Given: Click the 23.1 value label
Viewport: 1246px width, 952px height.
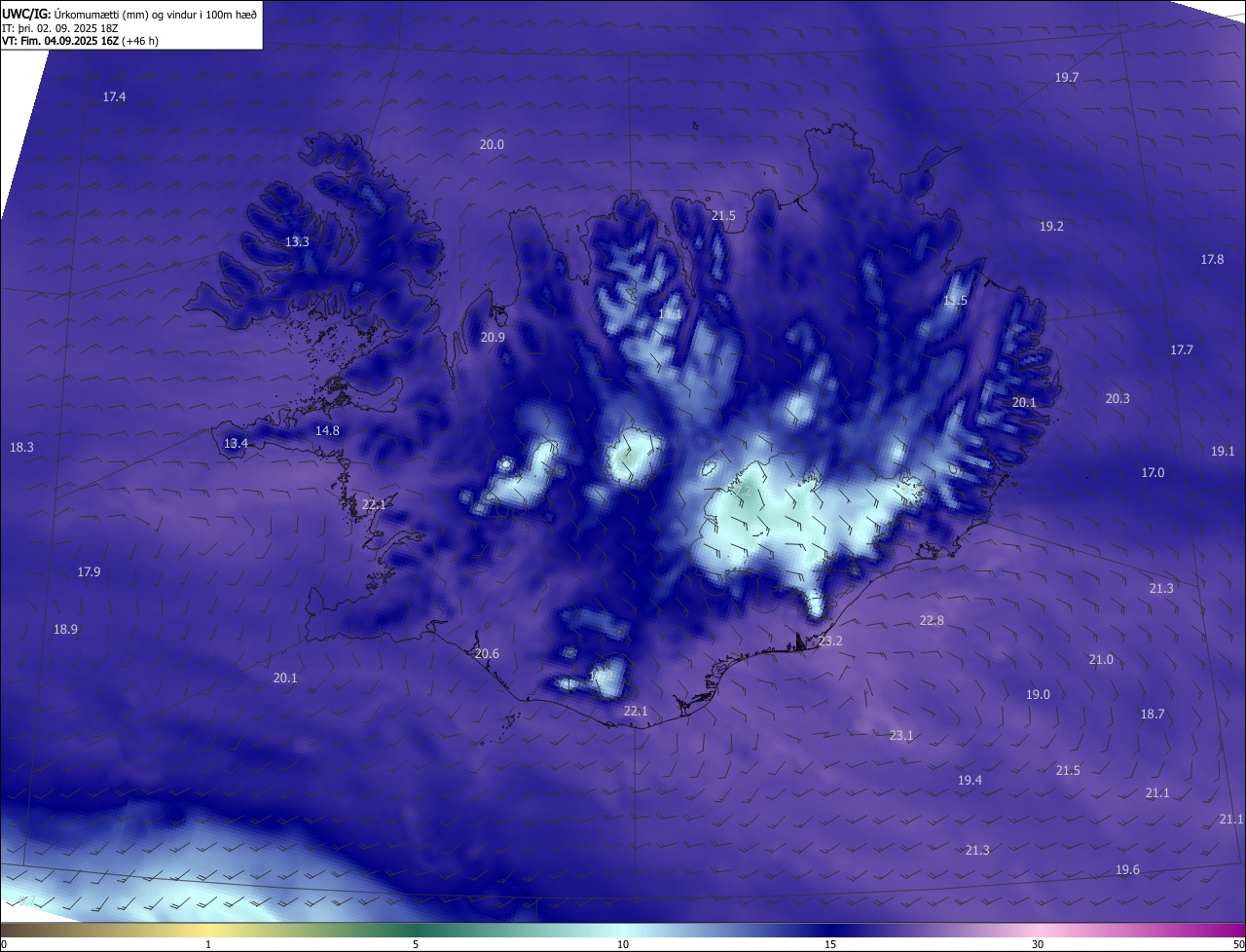Looking at the screenshot, I should pos(901,735).
